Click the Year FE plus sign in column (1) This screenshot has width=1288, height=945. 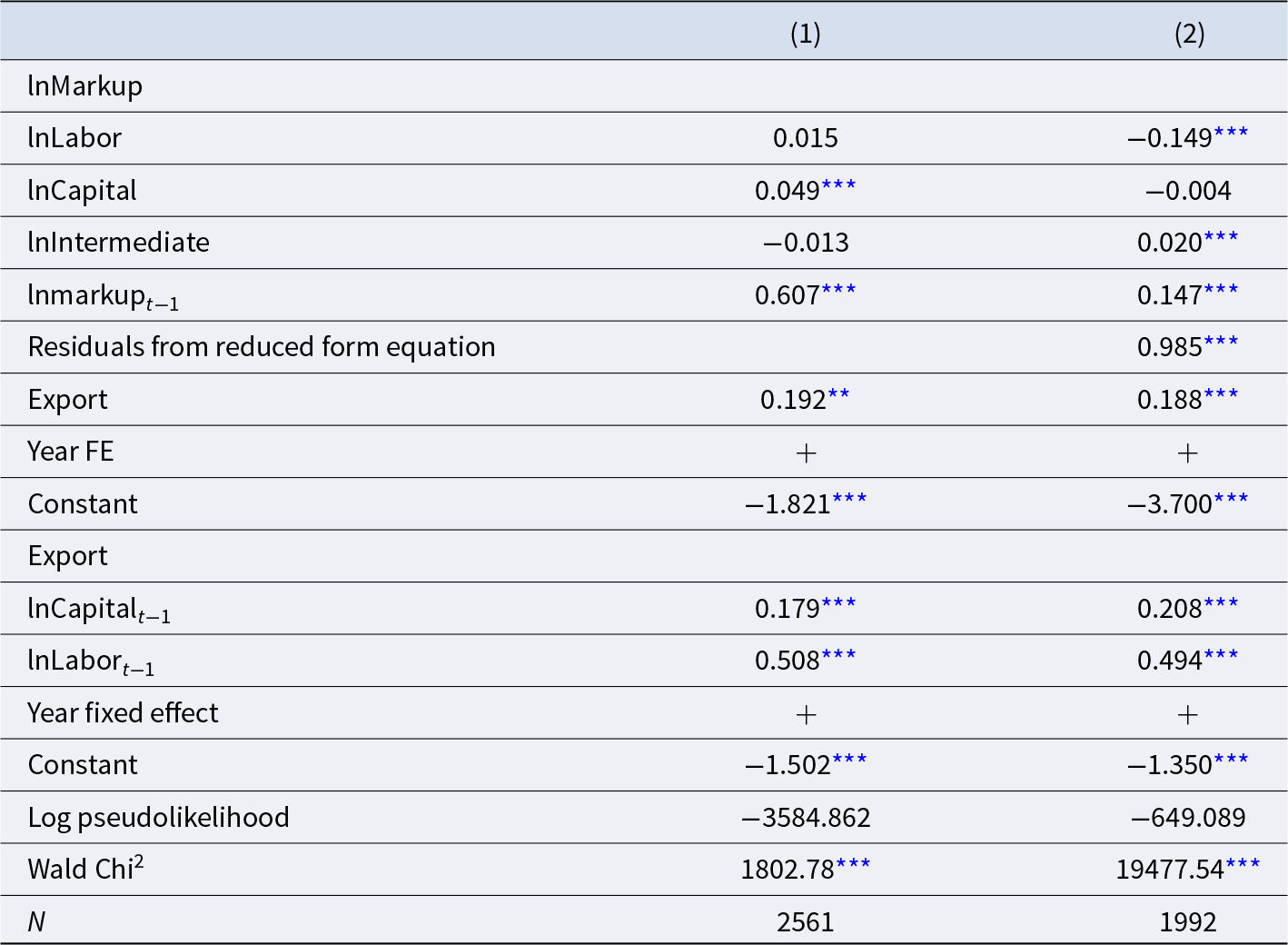click(x=806, y=453)
